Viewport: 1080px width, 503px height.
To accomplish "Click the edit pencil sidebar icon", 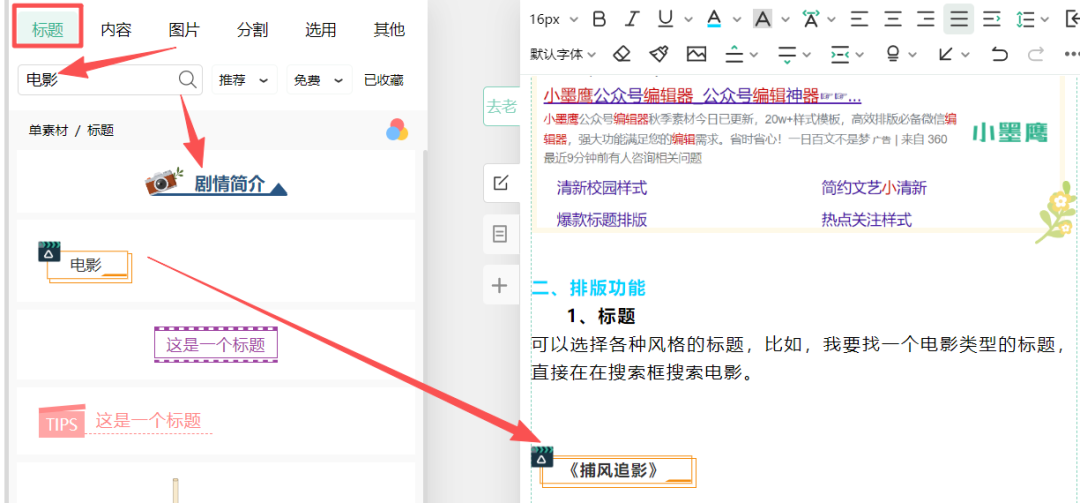I will click(500, 183).
